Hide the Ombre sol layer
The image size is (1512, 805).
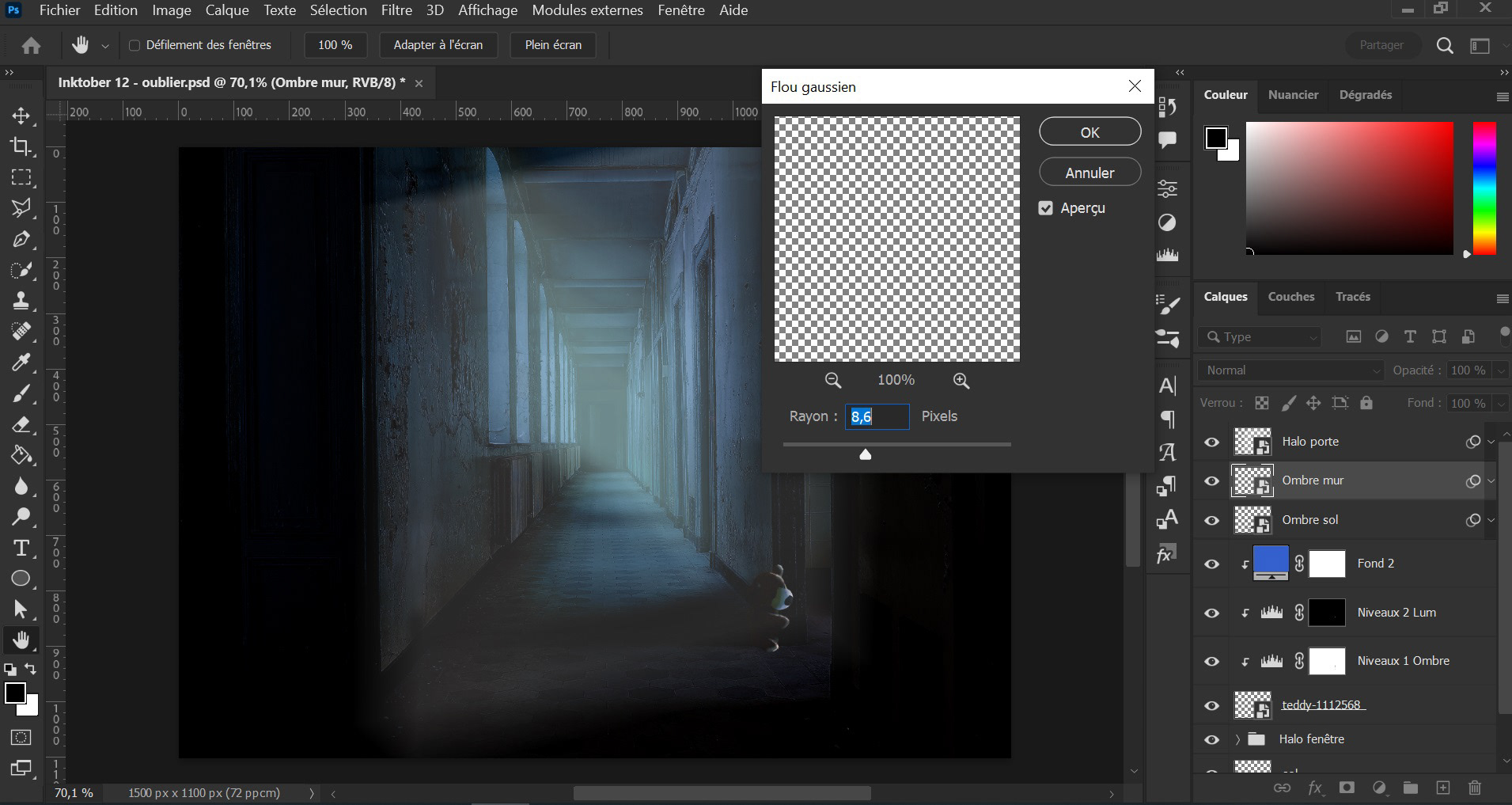tap(1211, 520)
